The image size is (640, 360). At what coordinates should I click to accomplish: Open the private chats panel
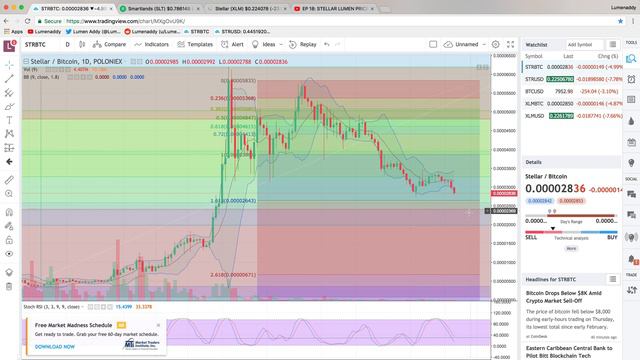click(631, 215)
